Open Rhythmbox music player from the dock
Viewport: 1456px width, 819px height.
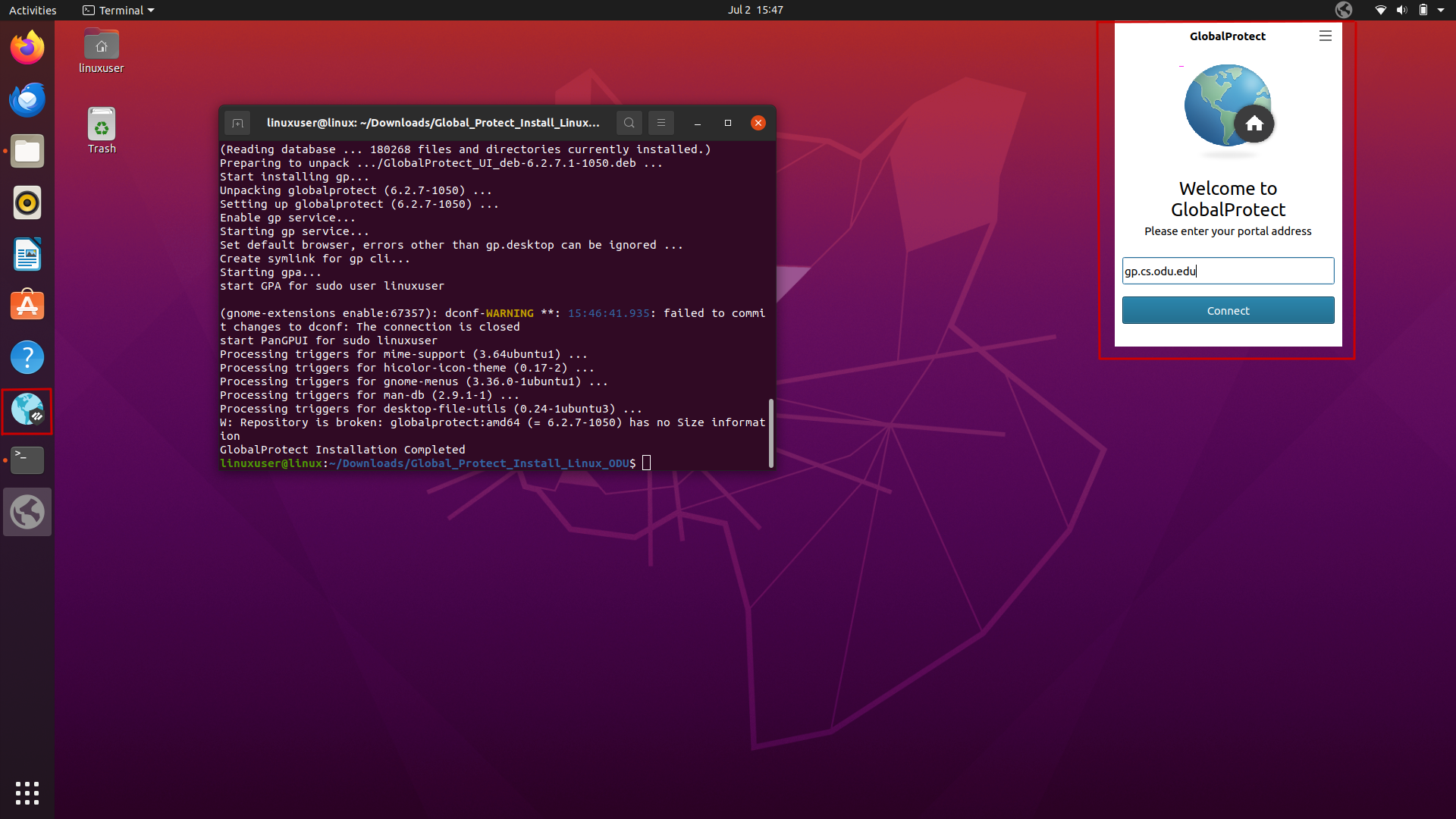click(27, 202)
